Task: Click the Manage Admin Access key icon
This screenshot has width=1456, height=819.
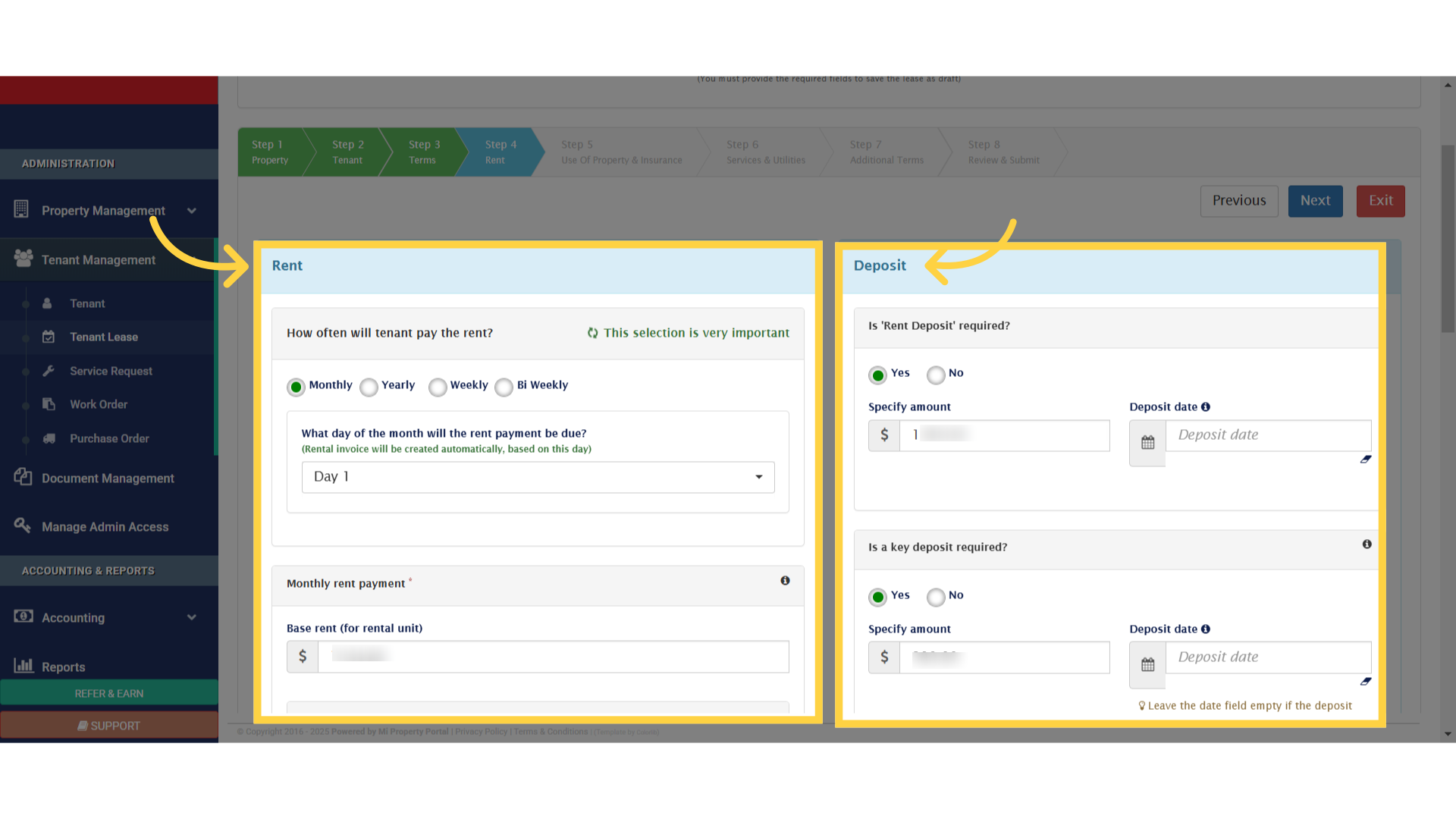Action: pyautogui.click(x=23, y=525)
